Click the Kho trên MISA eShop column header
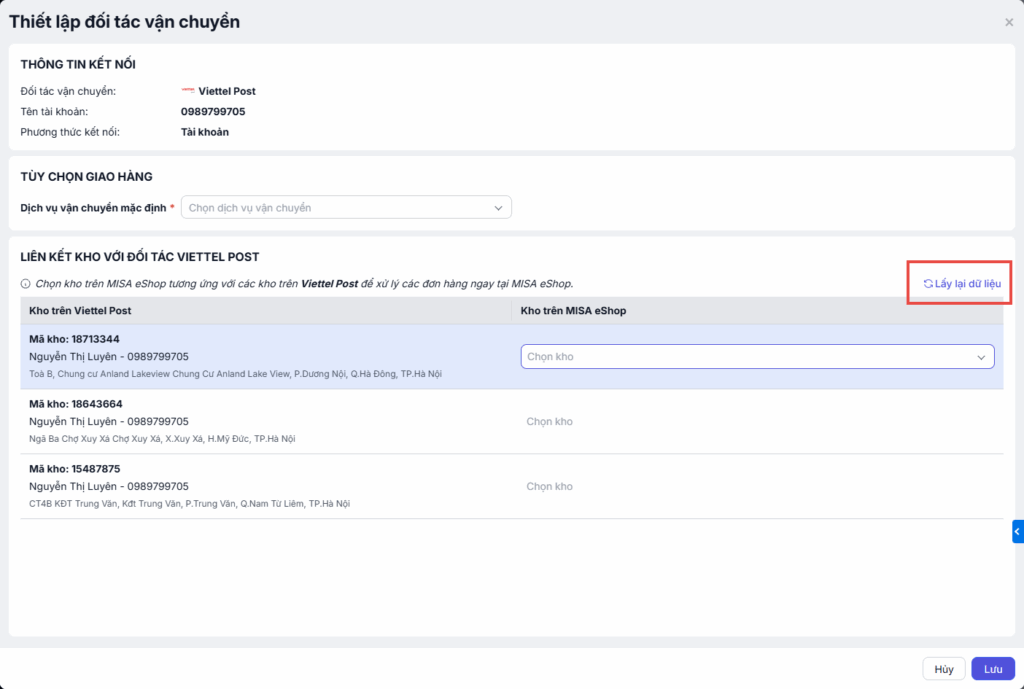Viewport: 1024px width, 689px height. pos(573,311)
